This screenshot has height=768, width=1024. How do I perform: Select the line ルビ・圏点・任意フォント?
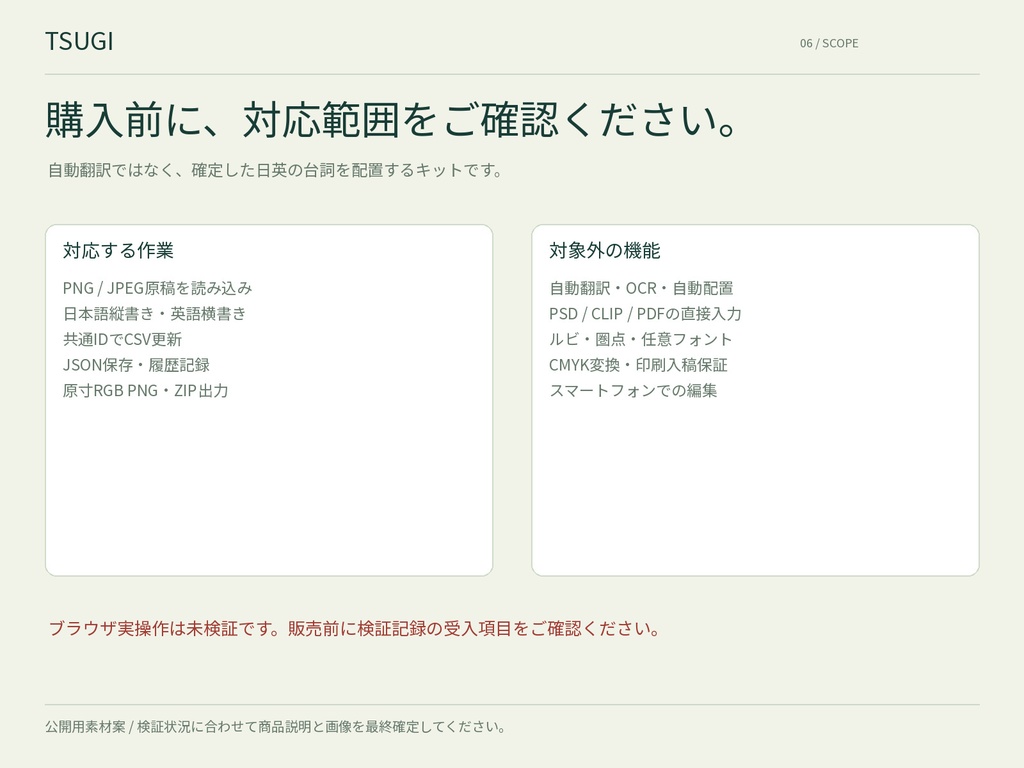(641, 340)
